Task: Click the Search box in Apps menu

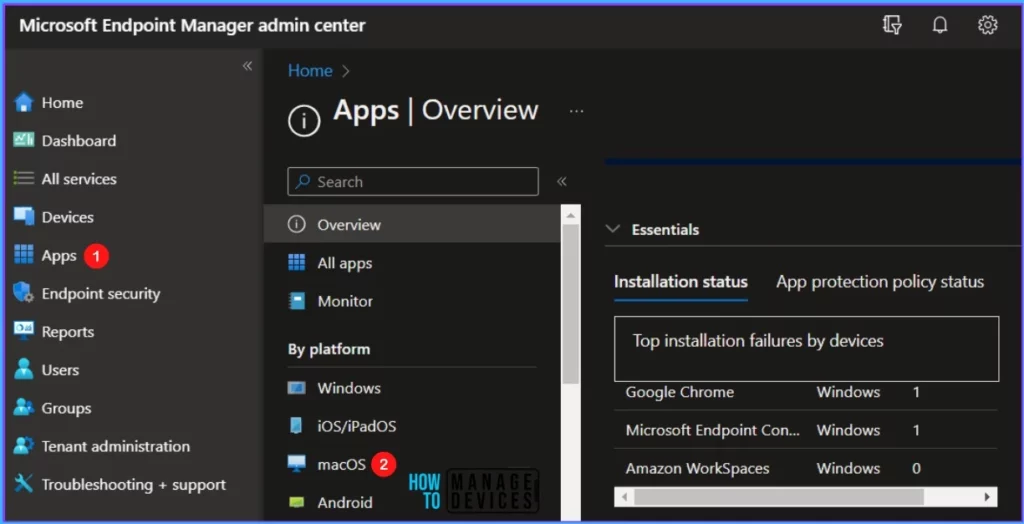Action: 413,181
